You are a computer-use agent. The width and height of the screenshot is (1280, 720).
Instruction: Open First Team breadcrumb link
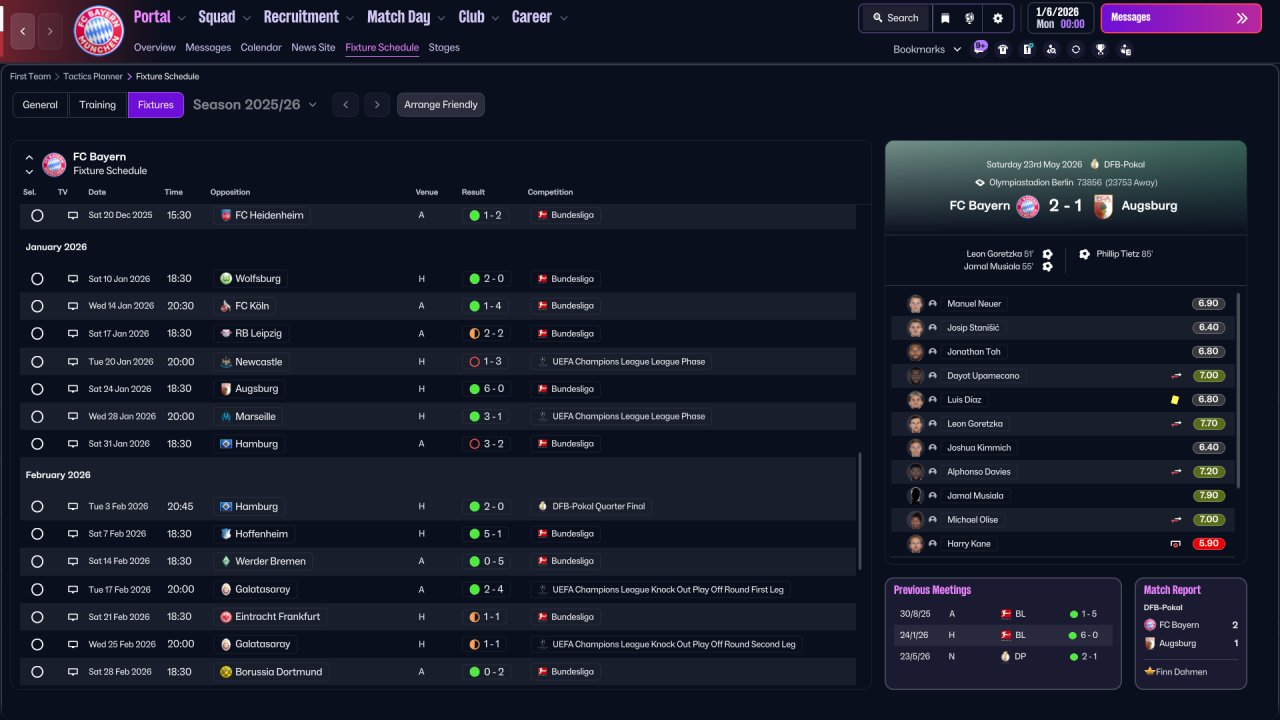pos(31,76)
